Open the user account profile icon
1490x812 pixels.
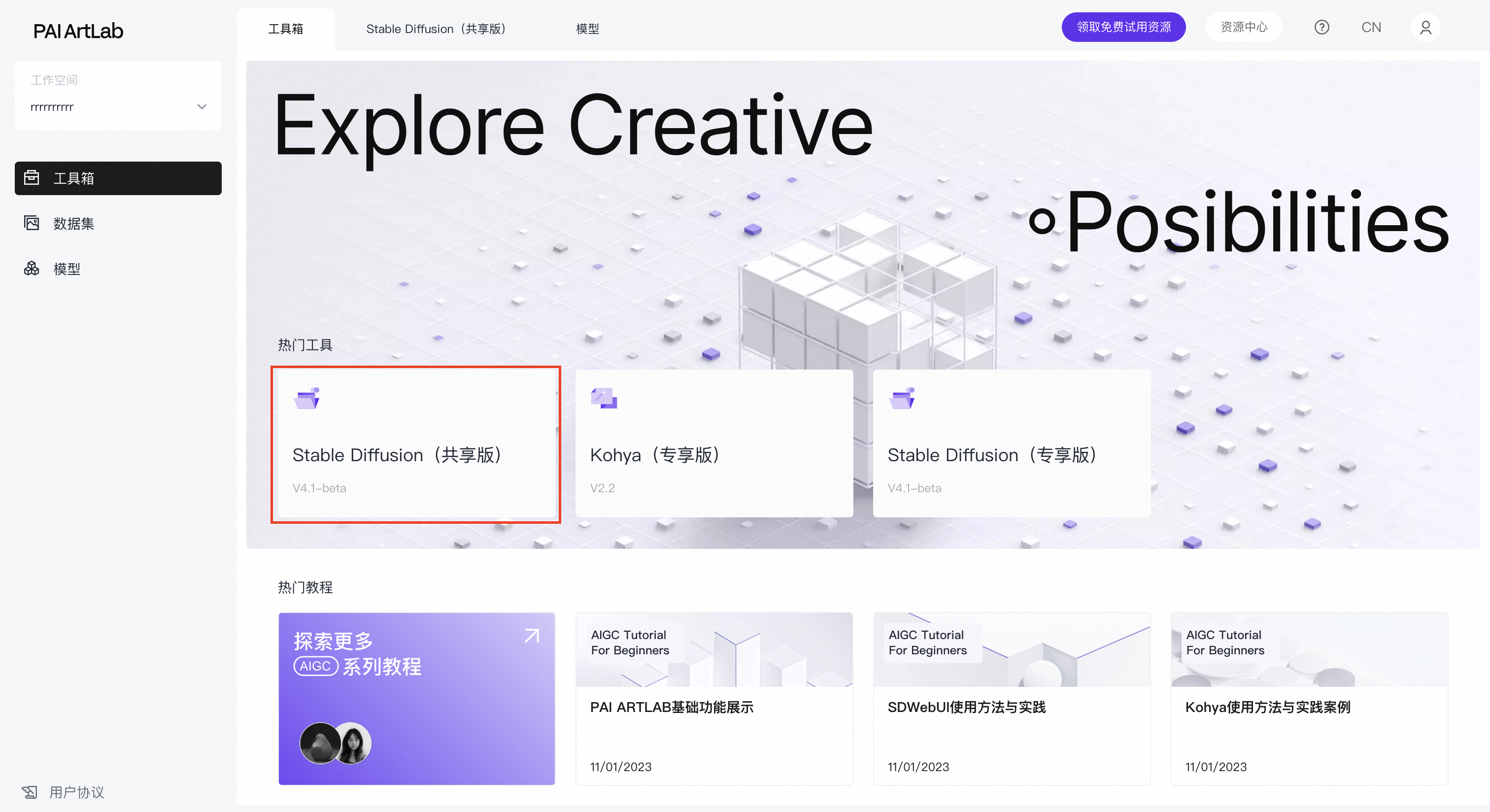coord(1425,27)
